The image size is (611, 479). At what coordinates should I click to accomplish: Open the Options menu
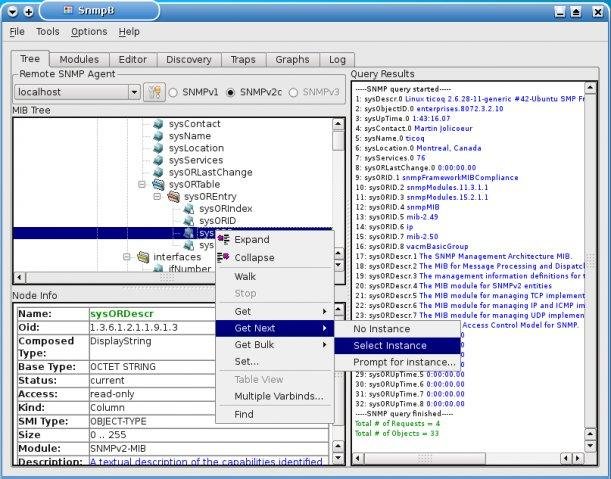coord(89,32)
